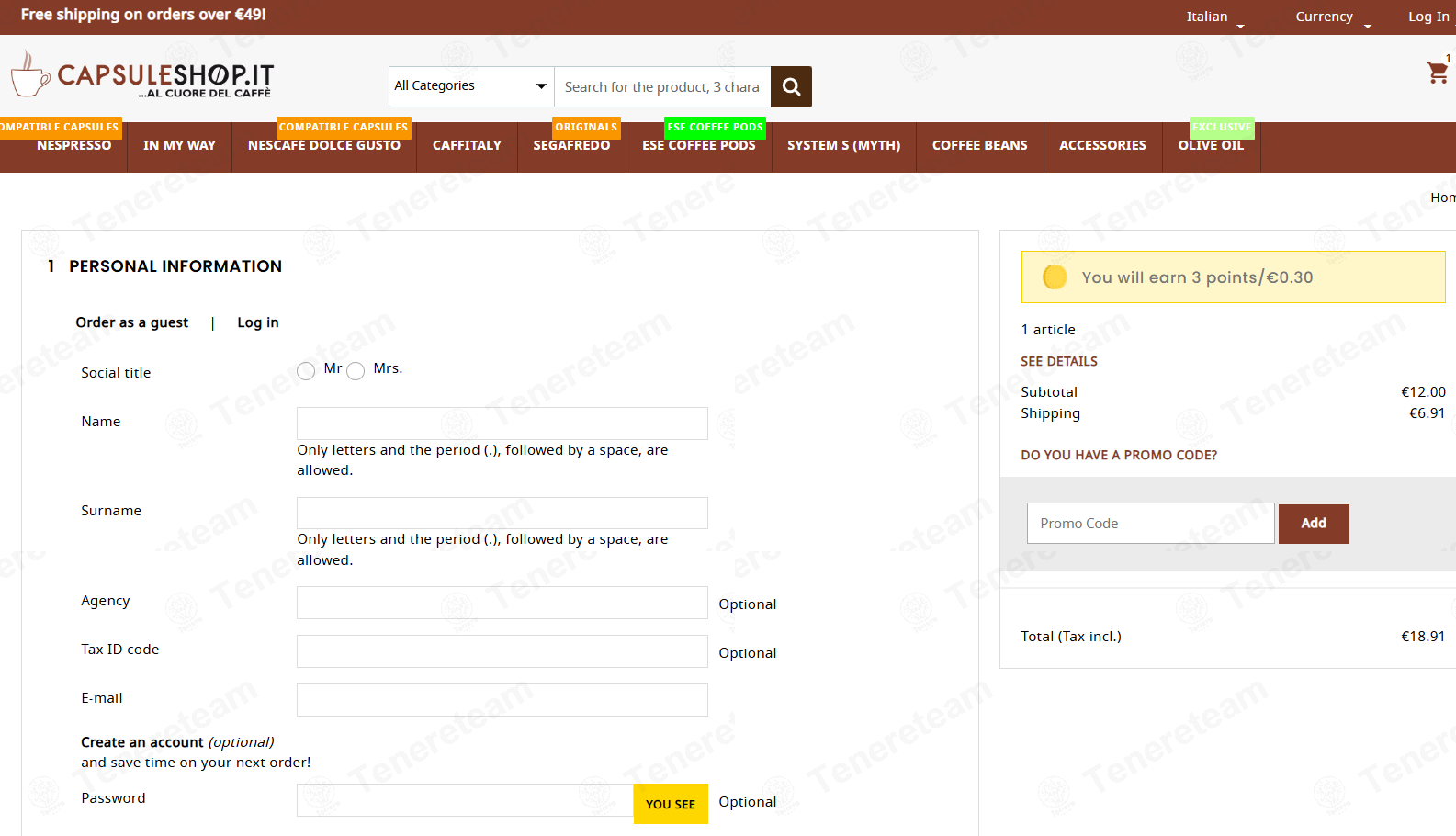Select the Mr social title radio
The image size is (1456, 836).
point(306,371)
